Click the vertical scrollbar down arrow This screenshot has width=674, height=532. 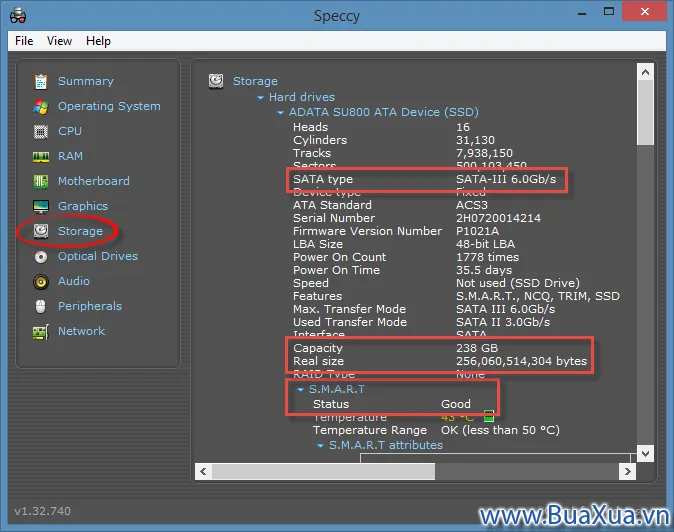(645, 453)
